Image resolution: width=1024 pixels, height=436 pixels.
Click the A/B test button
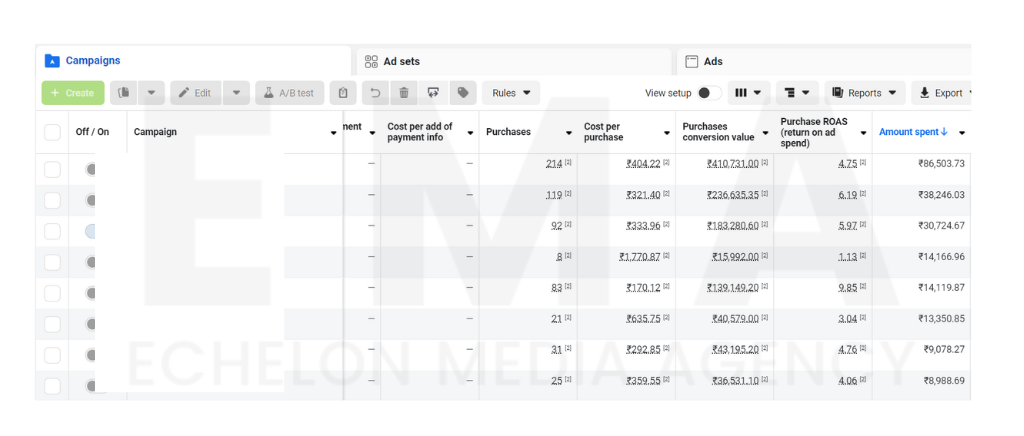[289, 93]
